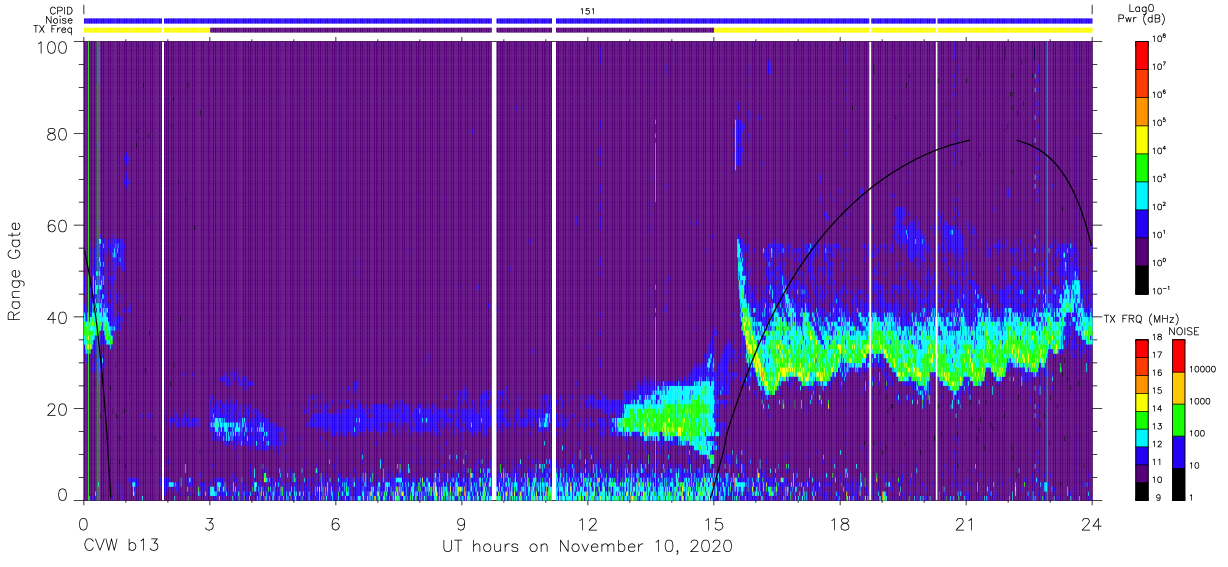
Task: Pick the yellow segment of TX FRQ colorbar
Action: 1144,401
